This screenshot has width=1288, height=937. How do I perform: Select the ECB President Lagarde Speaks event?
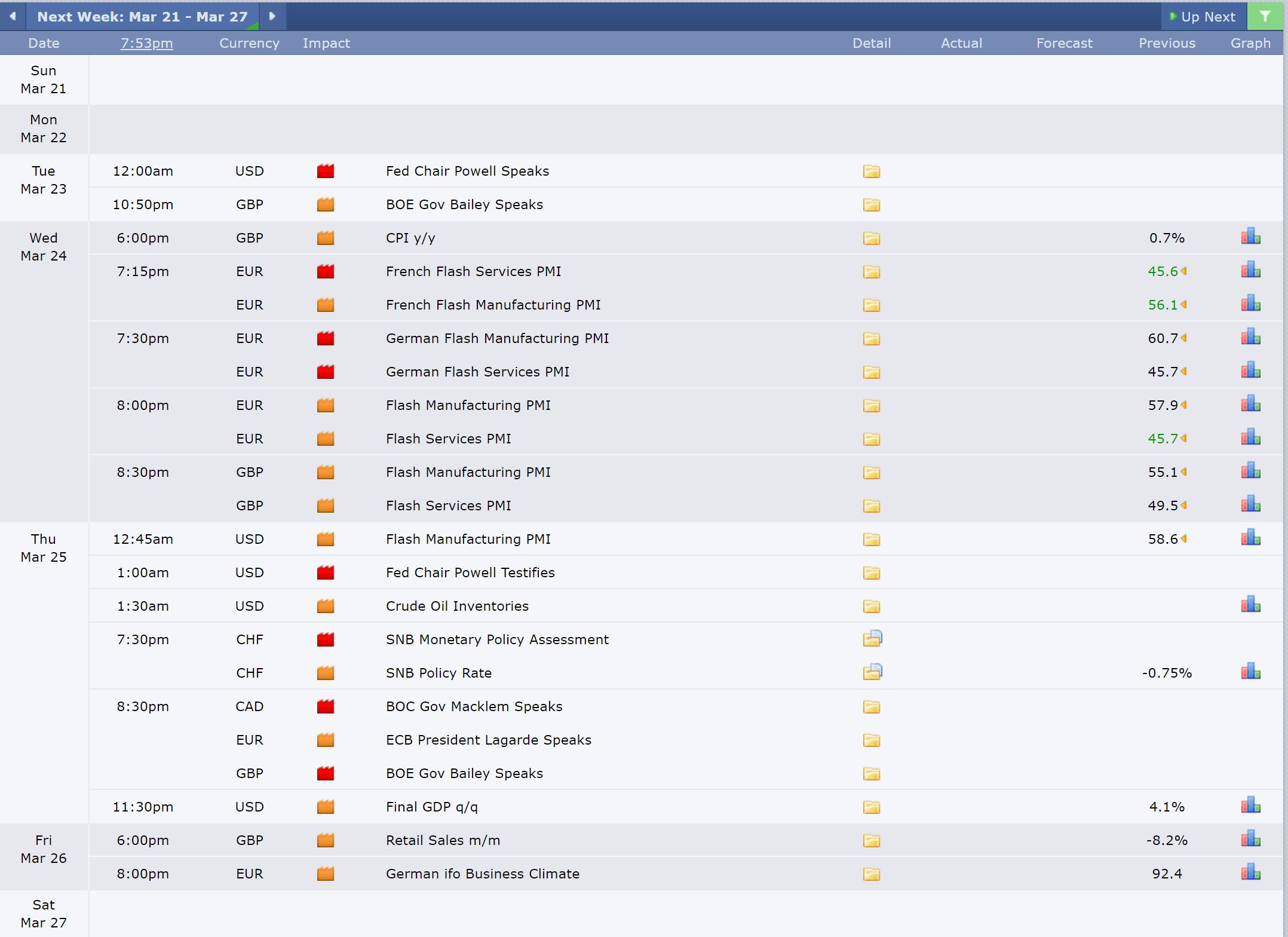click(x=488, y=740)
